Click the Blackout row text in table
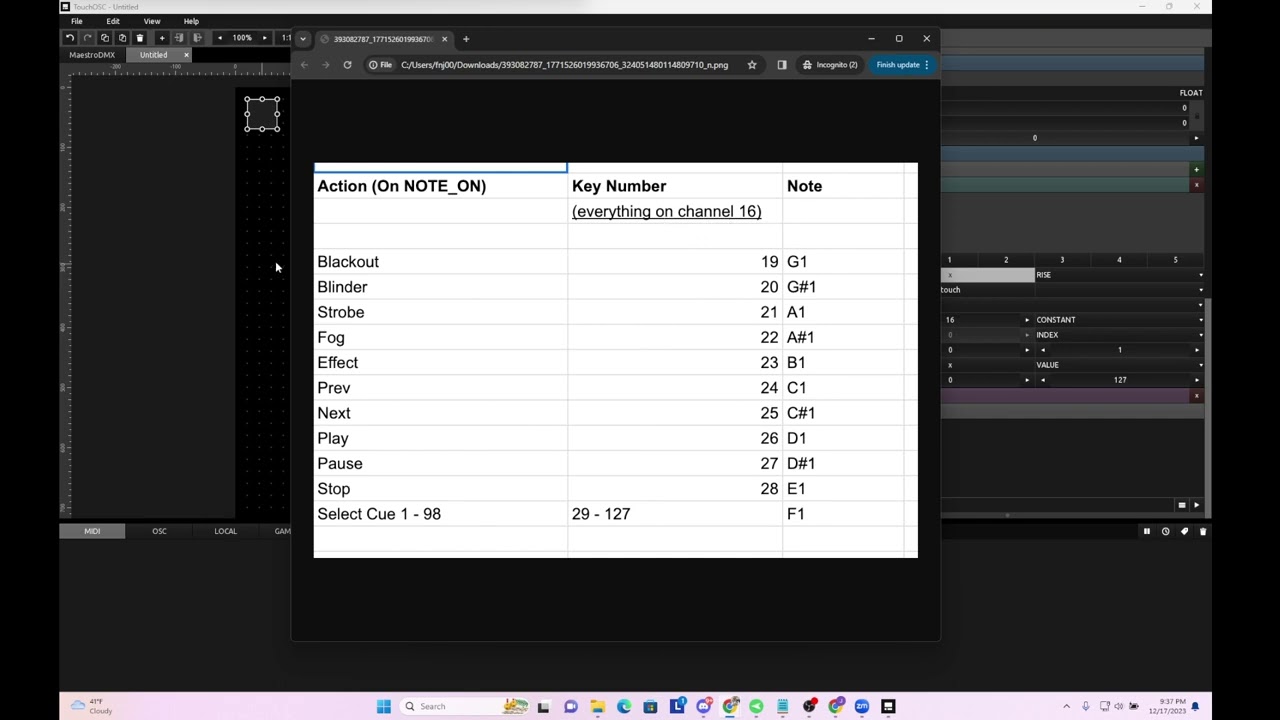 [x=348, y=262]
